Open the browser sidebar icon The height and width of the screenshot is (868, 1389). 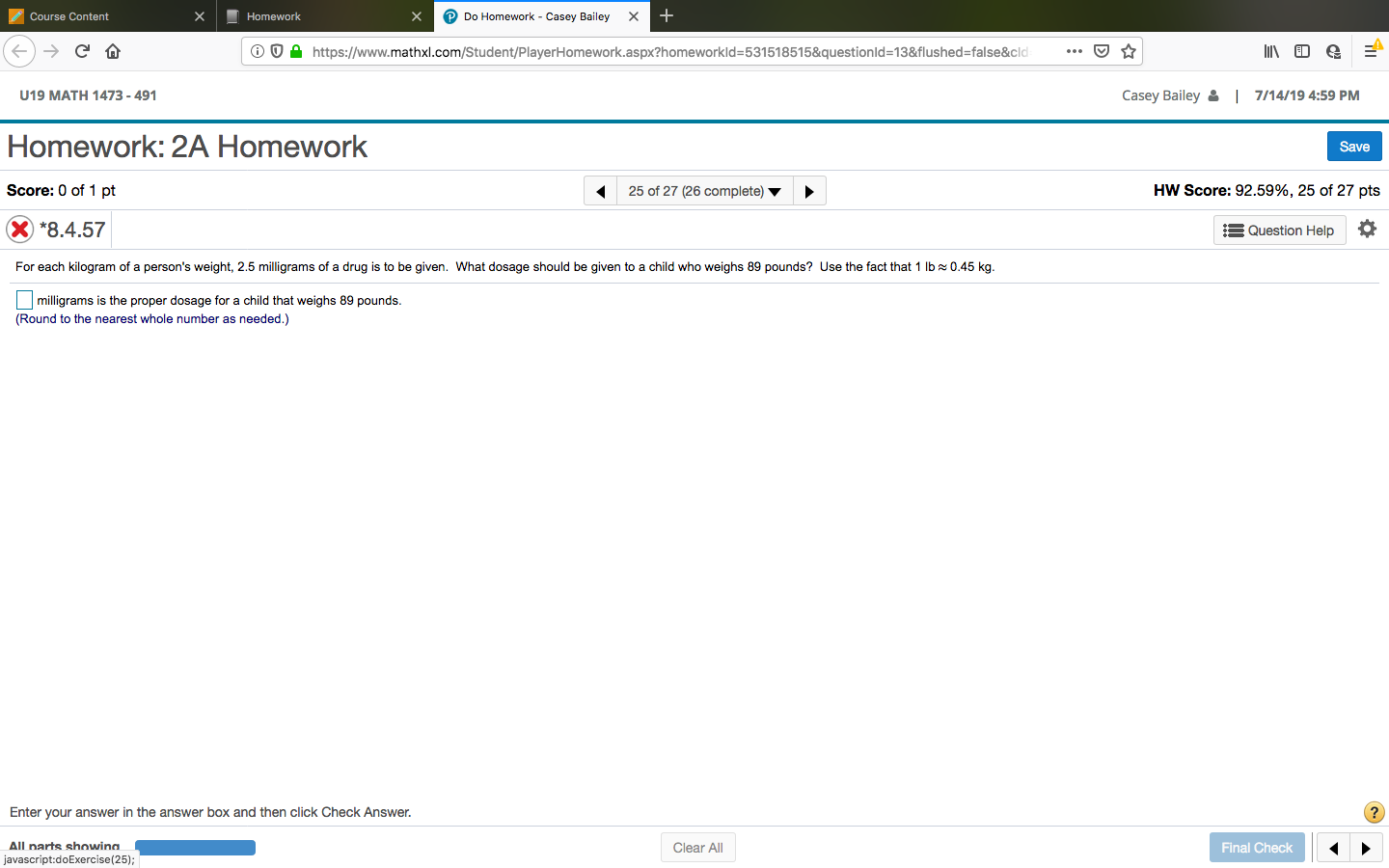(x=1302, y=50)
